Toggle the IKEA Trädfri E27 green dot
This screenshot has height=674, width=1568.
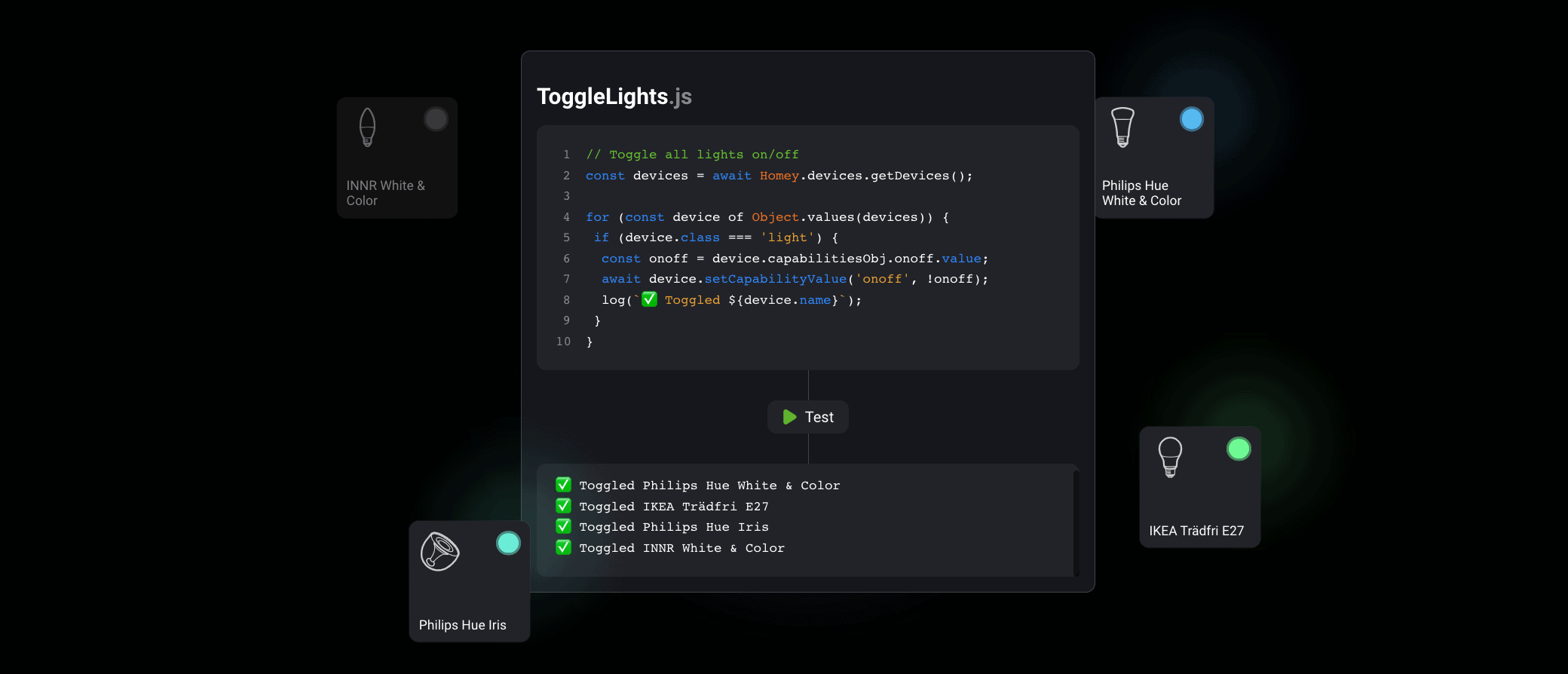click(x=1239, y=449)
